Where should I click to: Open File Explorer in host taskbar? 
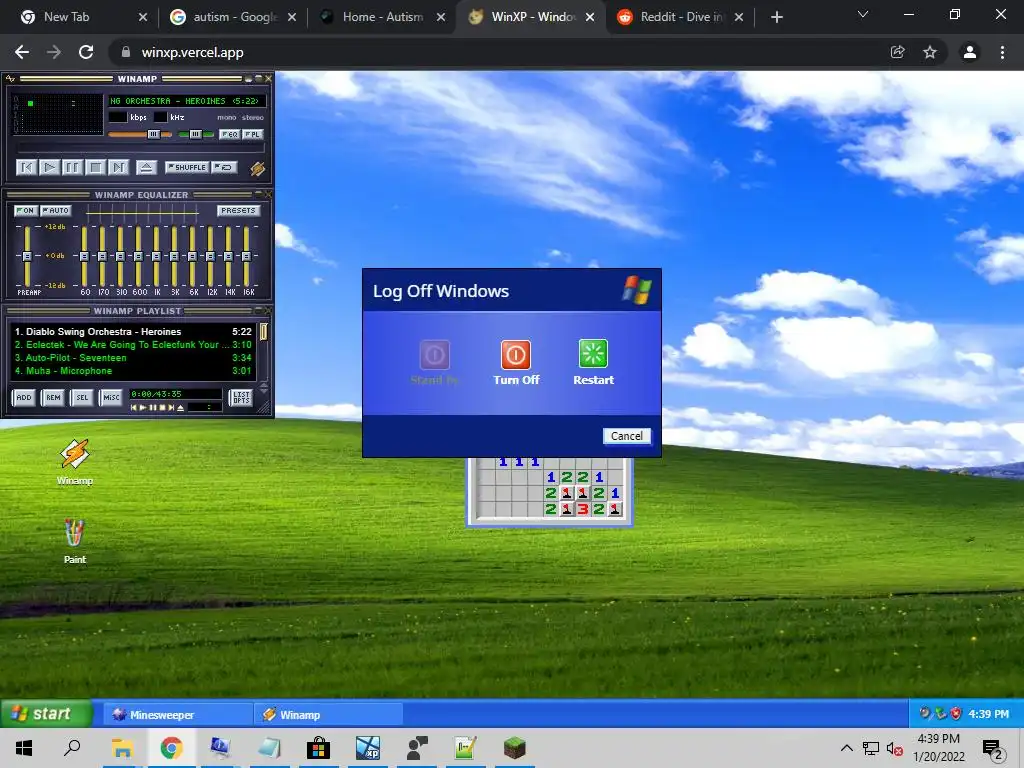point(122,748)
